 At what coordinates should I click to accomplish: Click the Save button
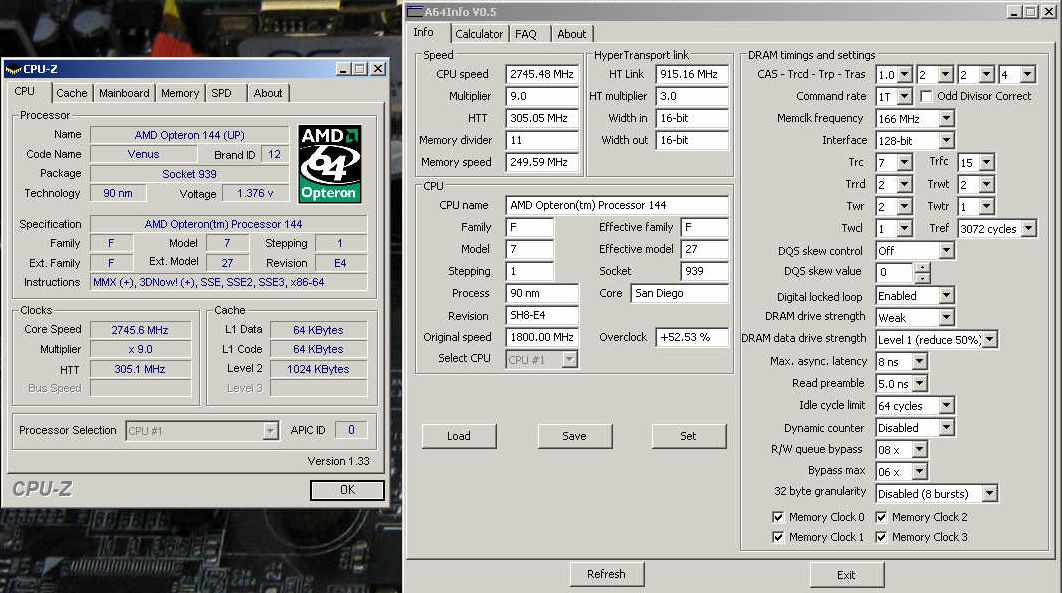point(574,436)
